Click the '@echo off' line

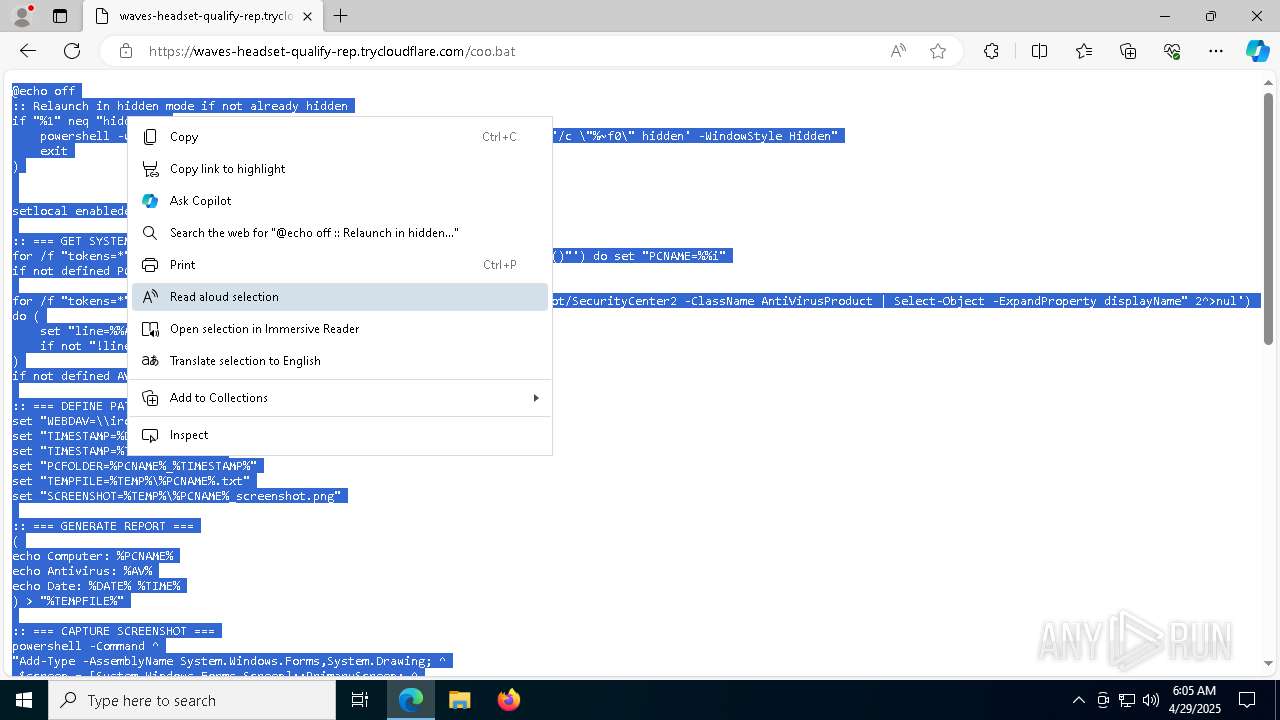(44, 91)
